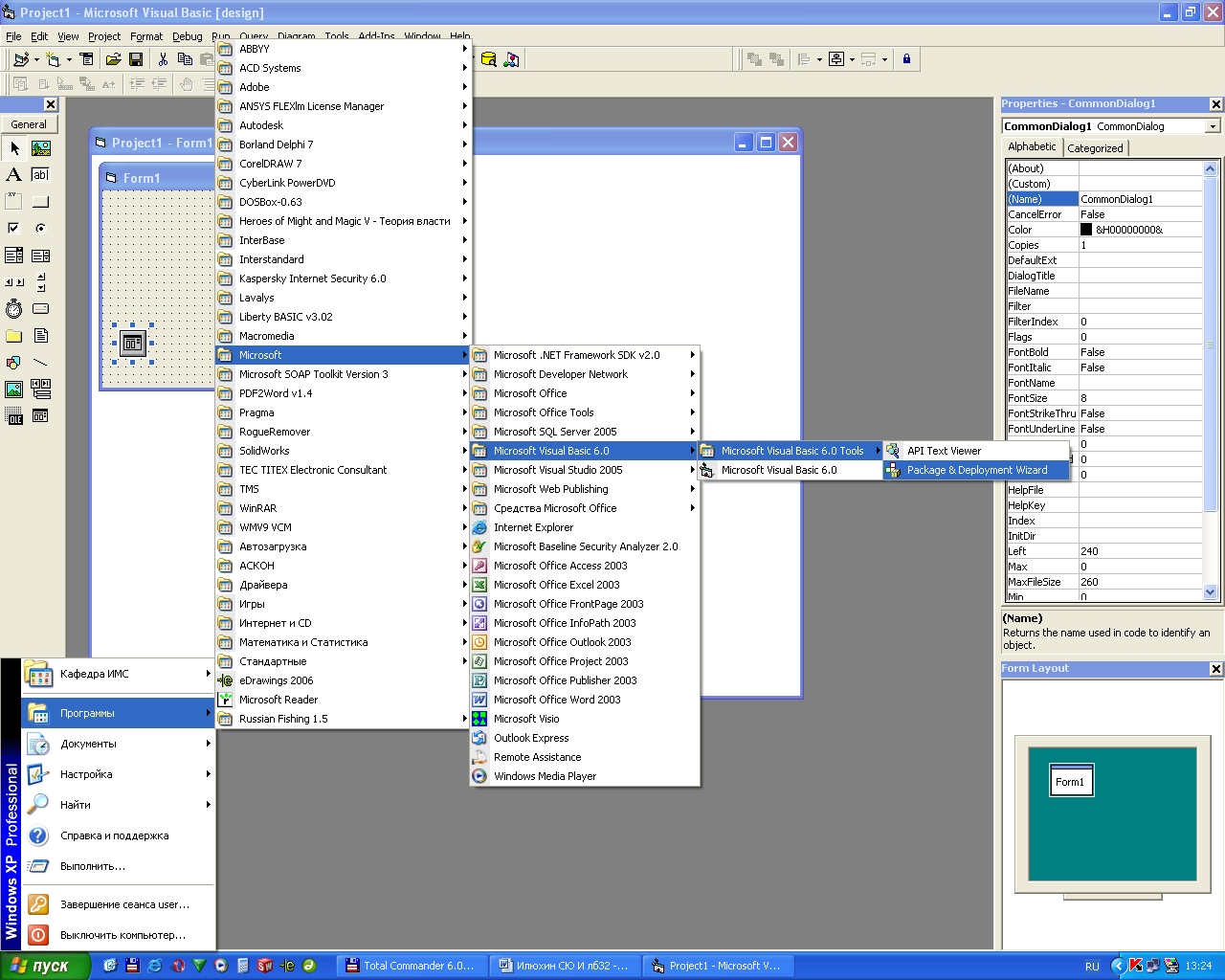The height and width of the screenshot is (980, 1225).
Task: Select the (Name) property value field
Action: point(1140,199)
